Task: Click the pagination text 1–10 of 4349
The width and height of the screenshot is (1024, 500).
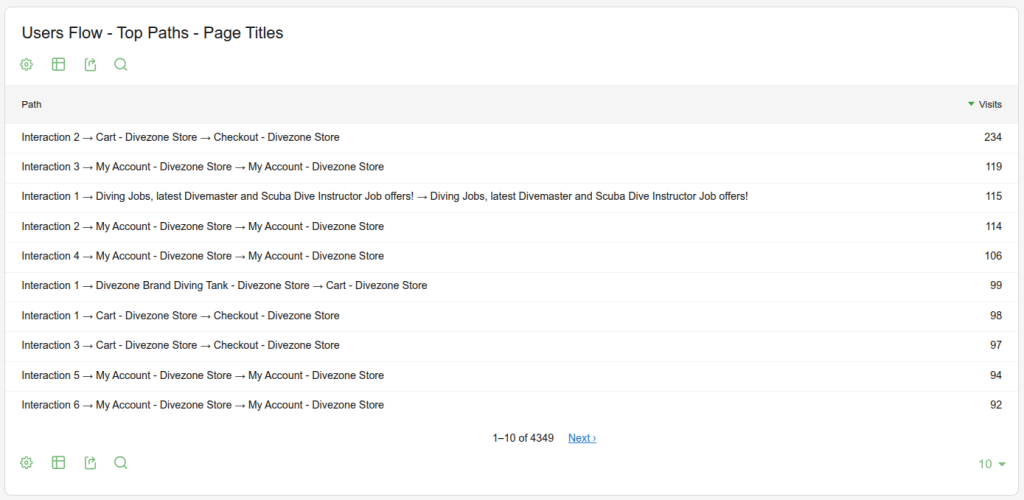Action: point(523,438)
